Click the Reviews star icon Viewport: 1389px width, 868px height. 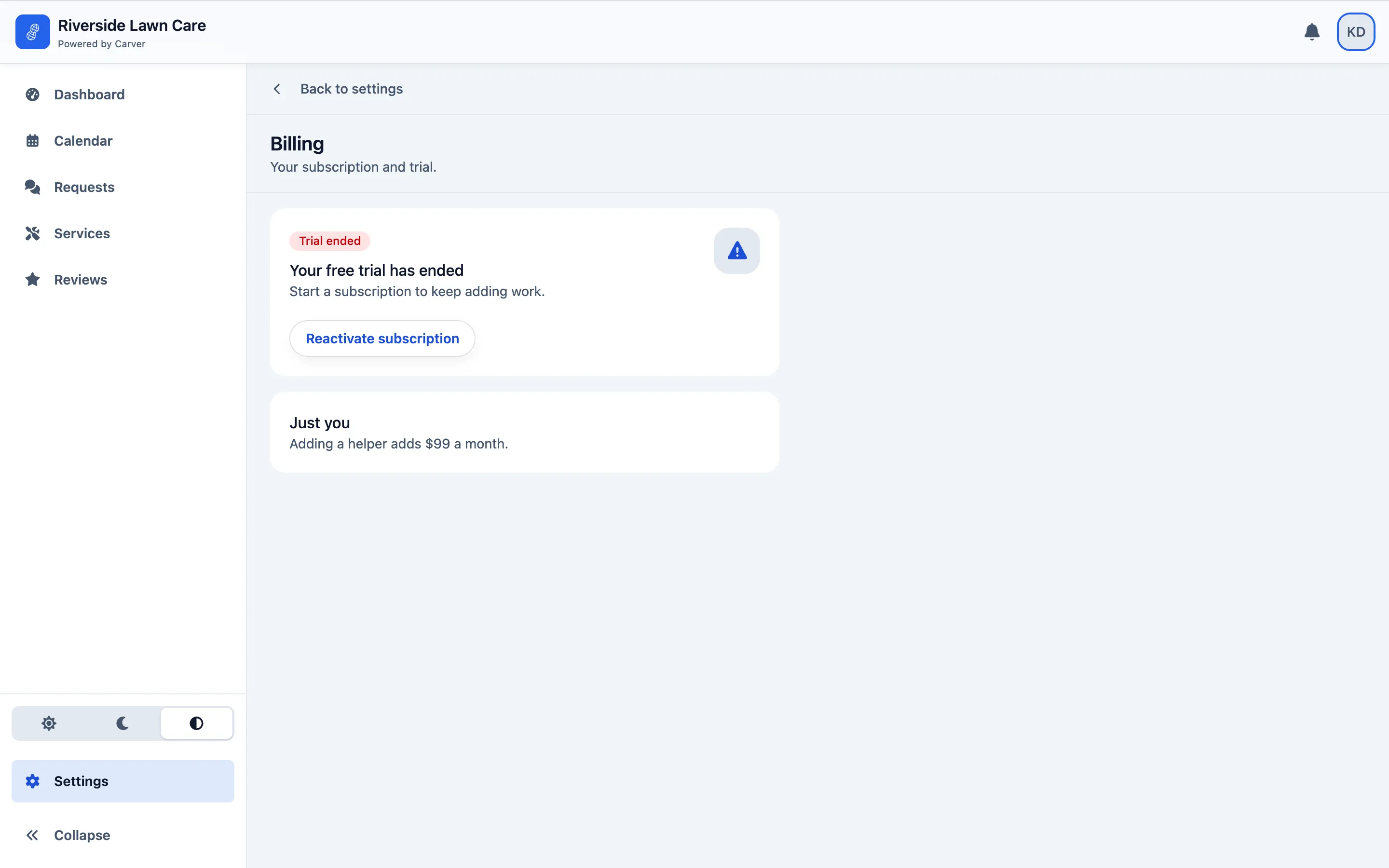pos(33,280)
